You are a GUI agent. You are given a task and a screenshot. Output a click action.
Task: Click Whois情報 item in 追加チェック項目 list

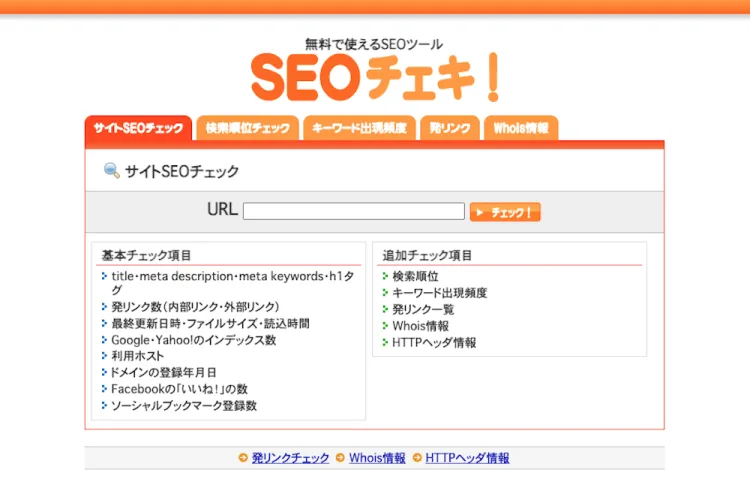(420, 326)
